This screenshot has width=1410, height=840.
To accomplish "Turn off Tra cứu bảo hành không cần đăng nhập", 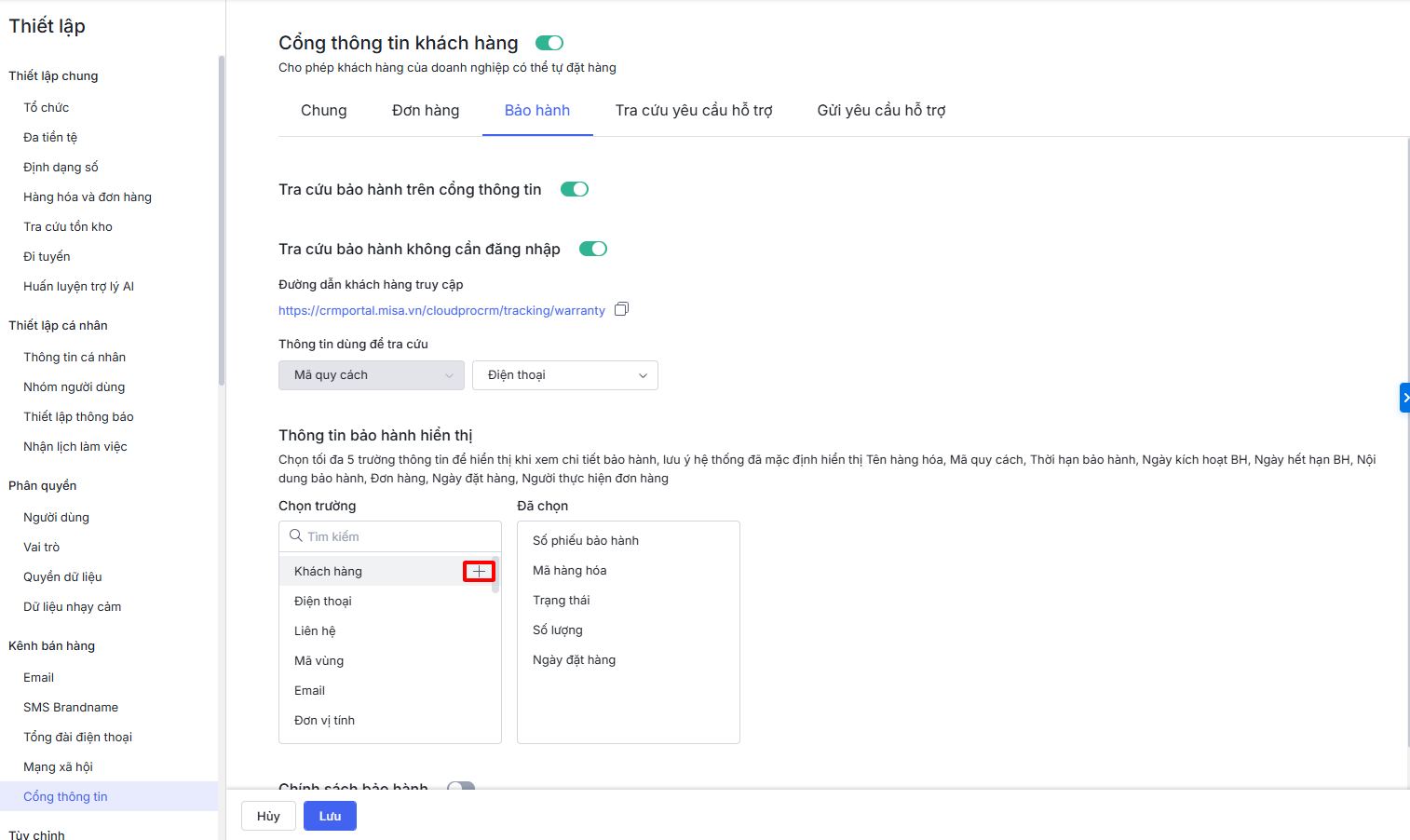I will pos(592,249).
